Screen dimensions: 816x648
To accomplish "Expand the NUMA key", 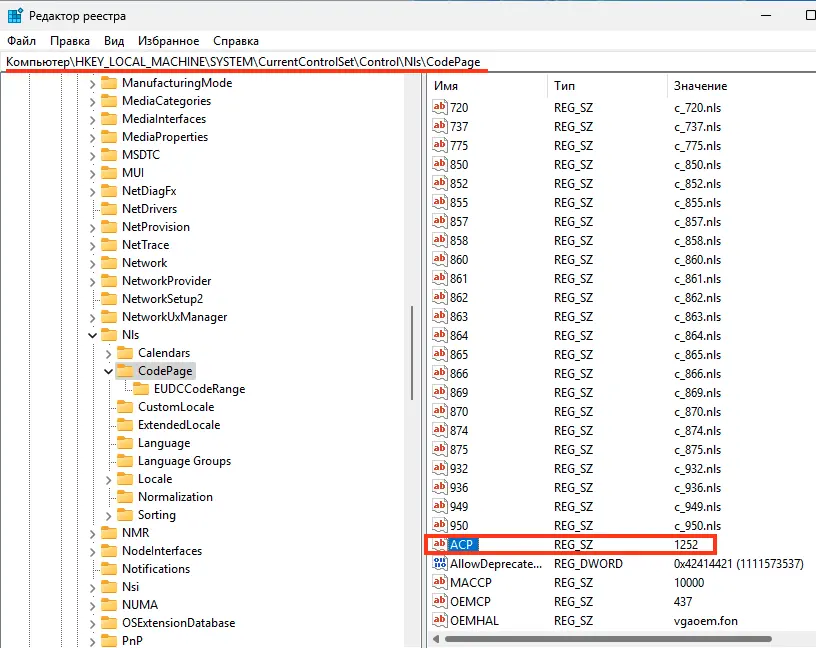I will click(92, 605).
